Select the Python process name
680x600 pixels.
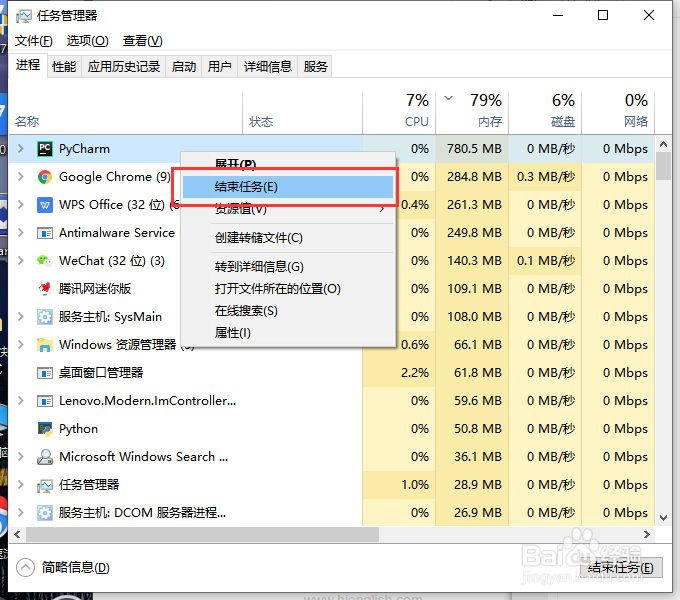(78, 429)
